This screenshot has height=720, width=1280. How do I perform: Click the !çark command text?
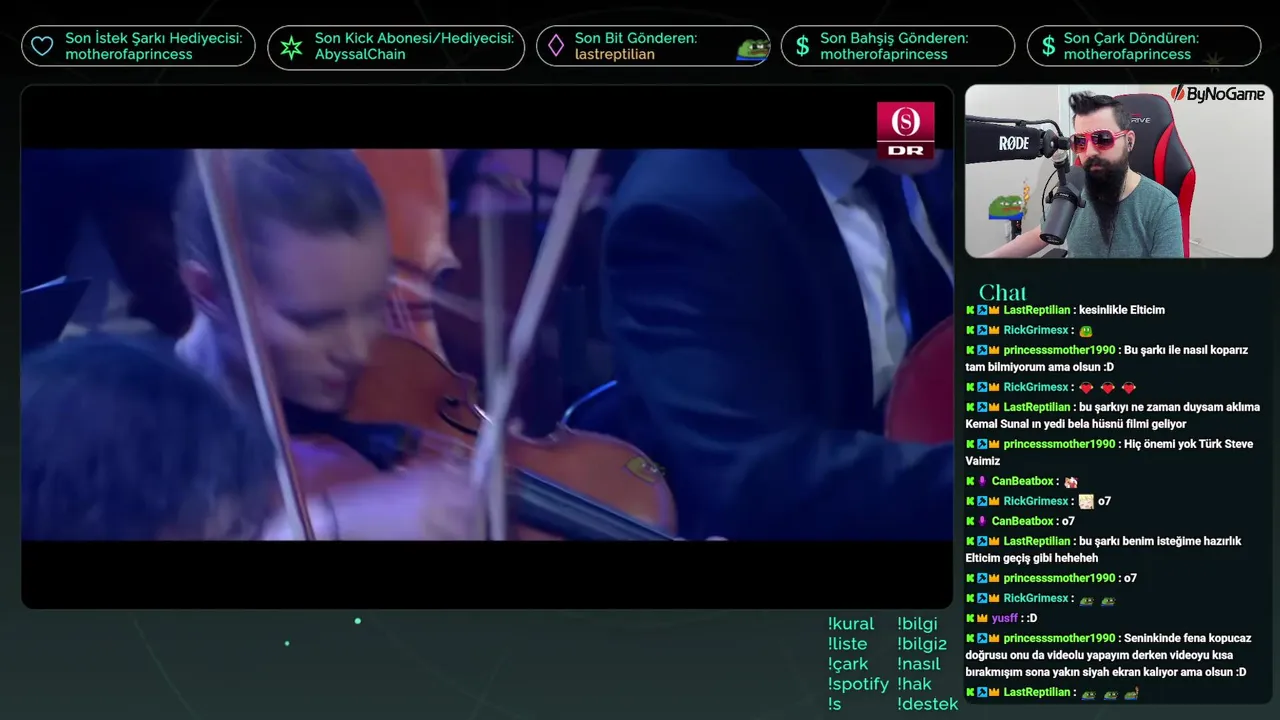click(848, 664)
